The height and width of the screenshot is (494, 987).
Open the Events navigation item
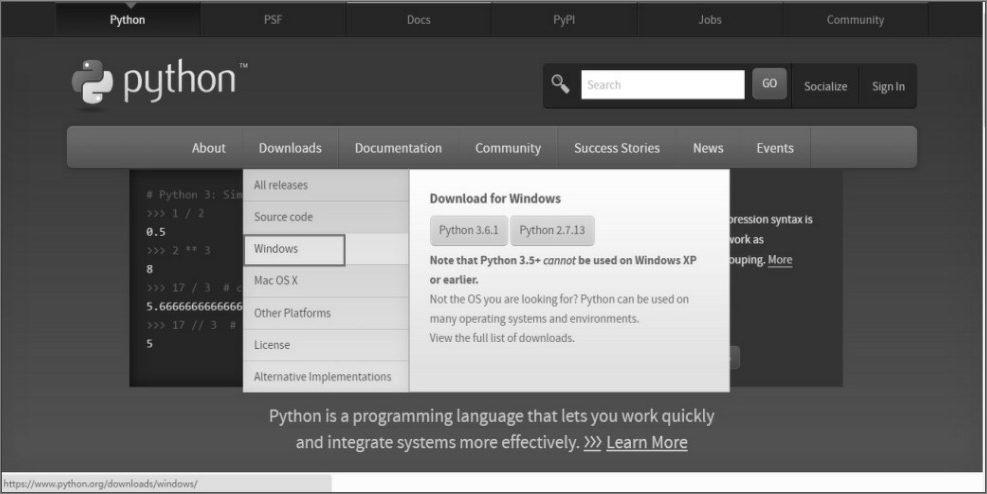pos(775,148)
